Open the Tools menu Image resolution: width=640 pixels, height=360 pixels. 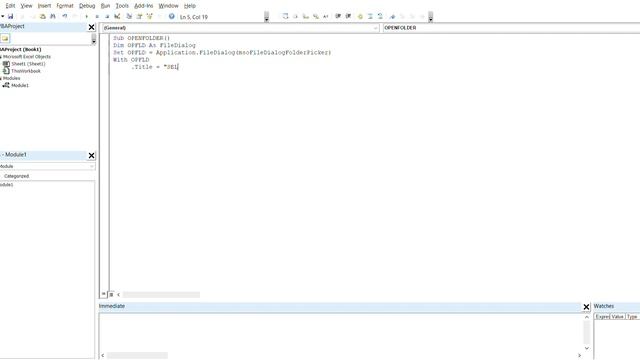tap(122, 6)
